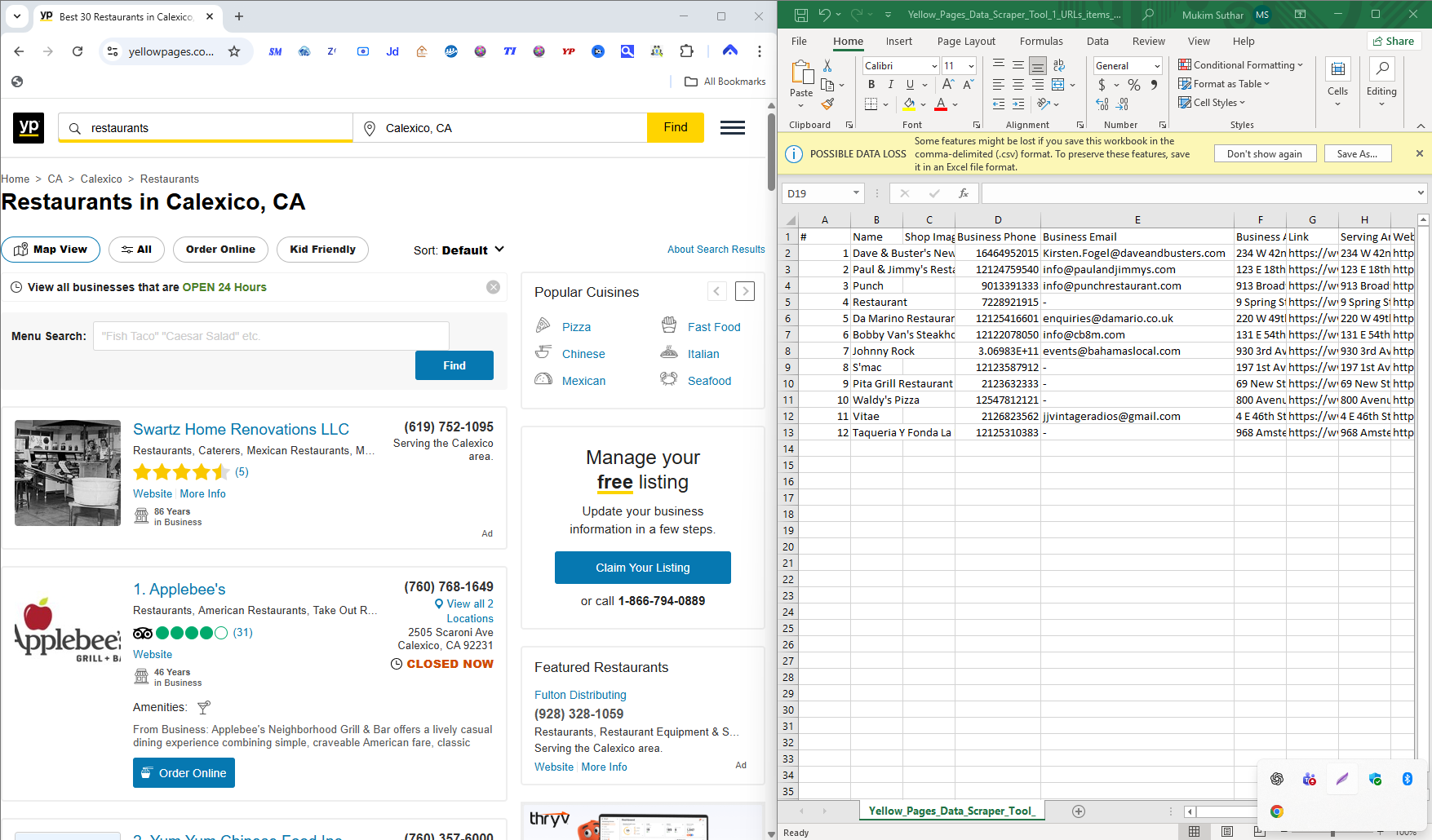1432x840 pixels.
Task: Apply the Comma Style format
Action: point(1153,84)
